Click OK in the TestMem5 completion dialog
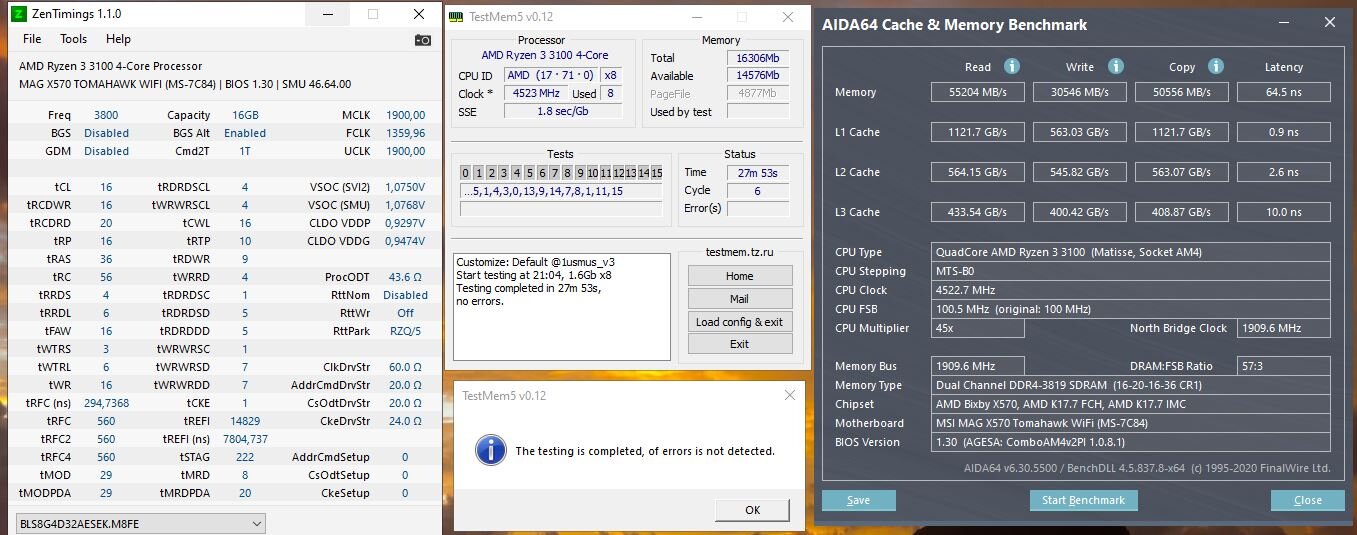Viewport: 1357px width, 535px height. (753, 510)
